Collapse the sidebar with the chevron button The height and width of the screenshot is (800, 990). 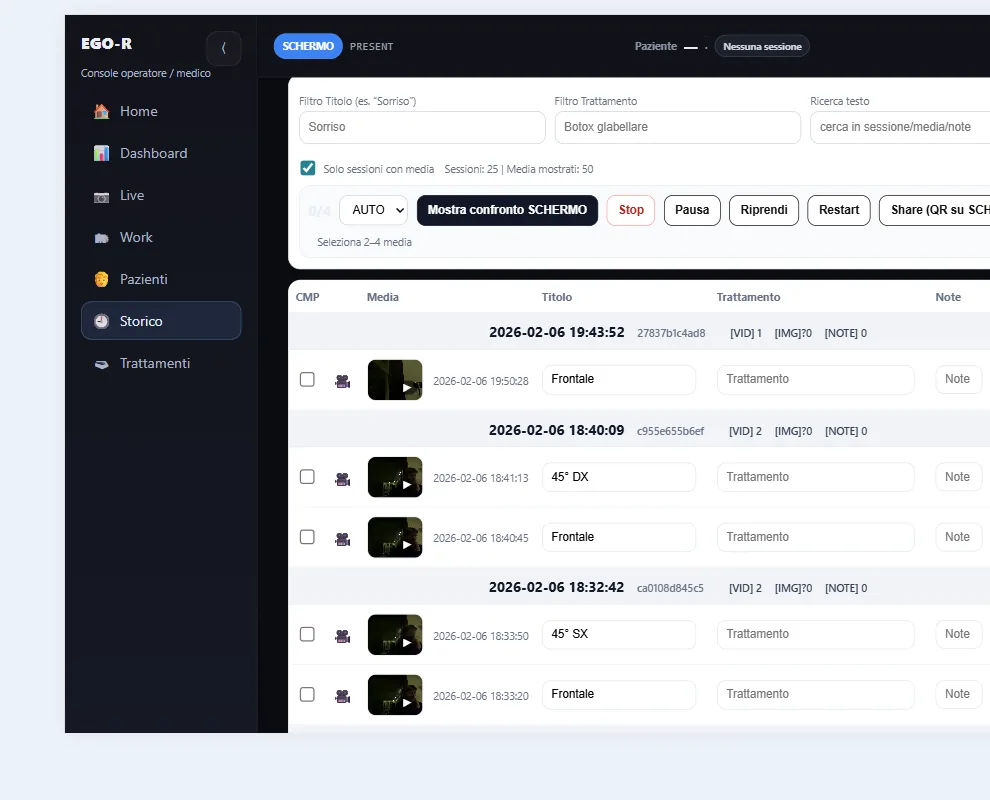point(224,48)
